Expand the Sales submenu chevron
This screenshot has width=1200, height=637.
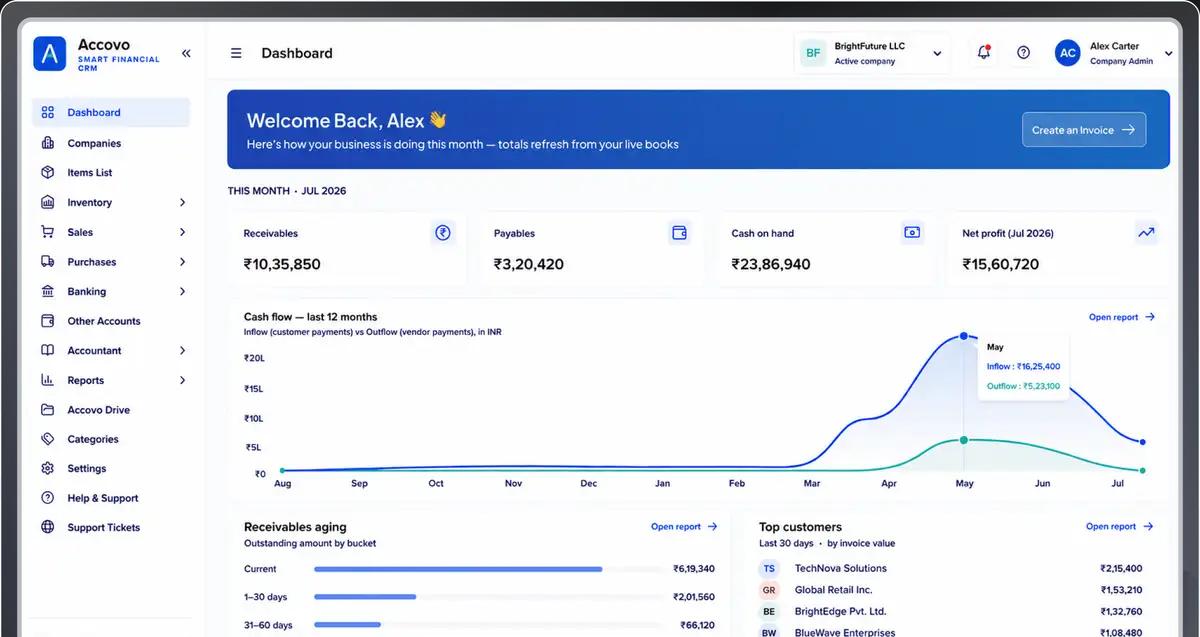point(182,232)
